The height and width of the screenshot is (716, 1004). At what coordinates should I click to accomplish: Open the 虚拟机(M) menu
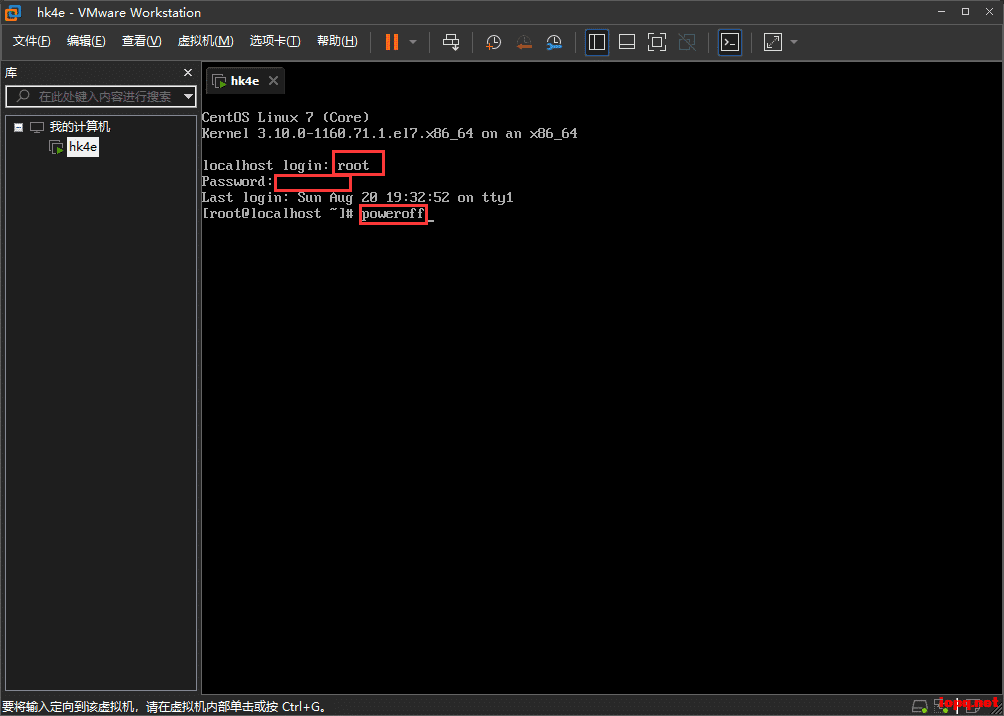(205, 41)
